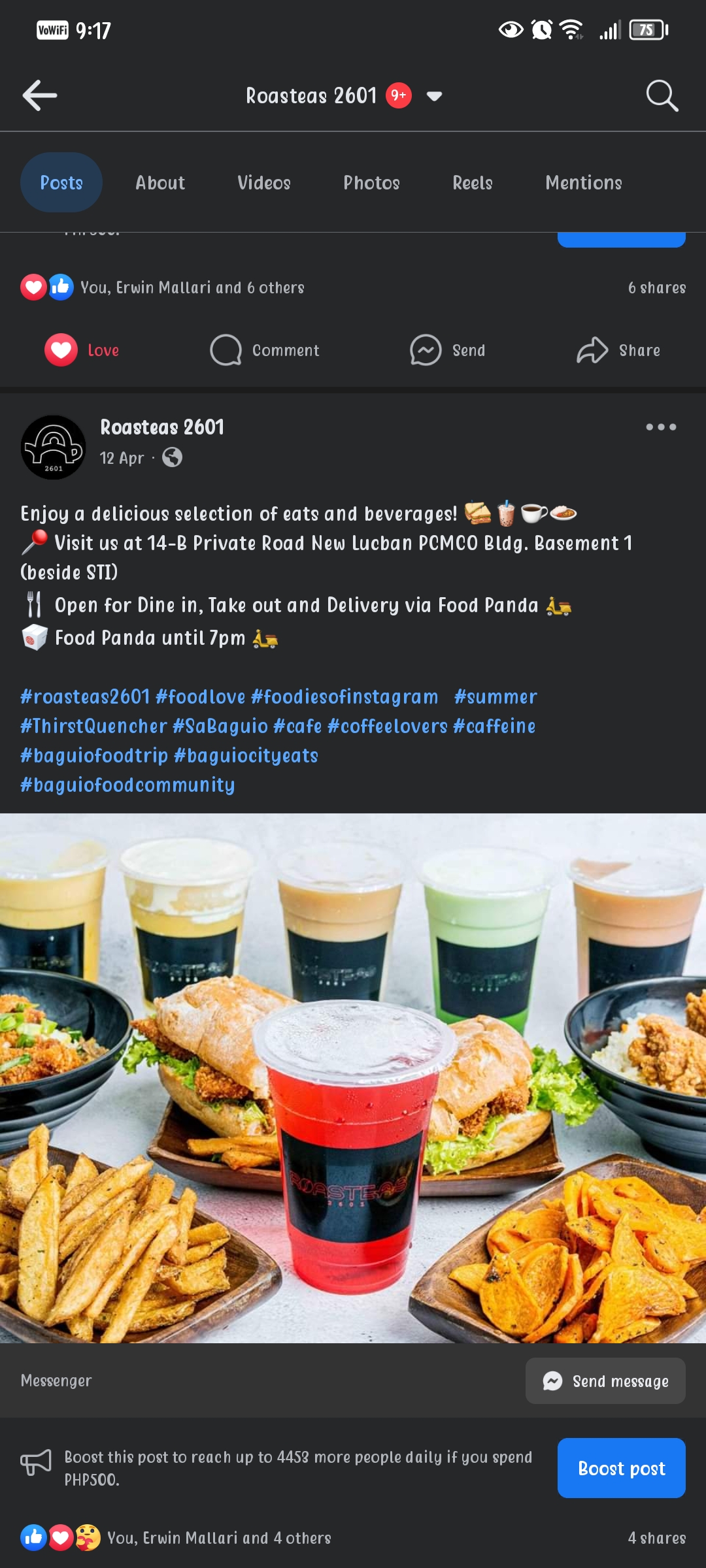Screen dimensions: 706x1568
Task: Click the Boost post button
Action: (x=622, y=1468)
